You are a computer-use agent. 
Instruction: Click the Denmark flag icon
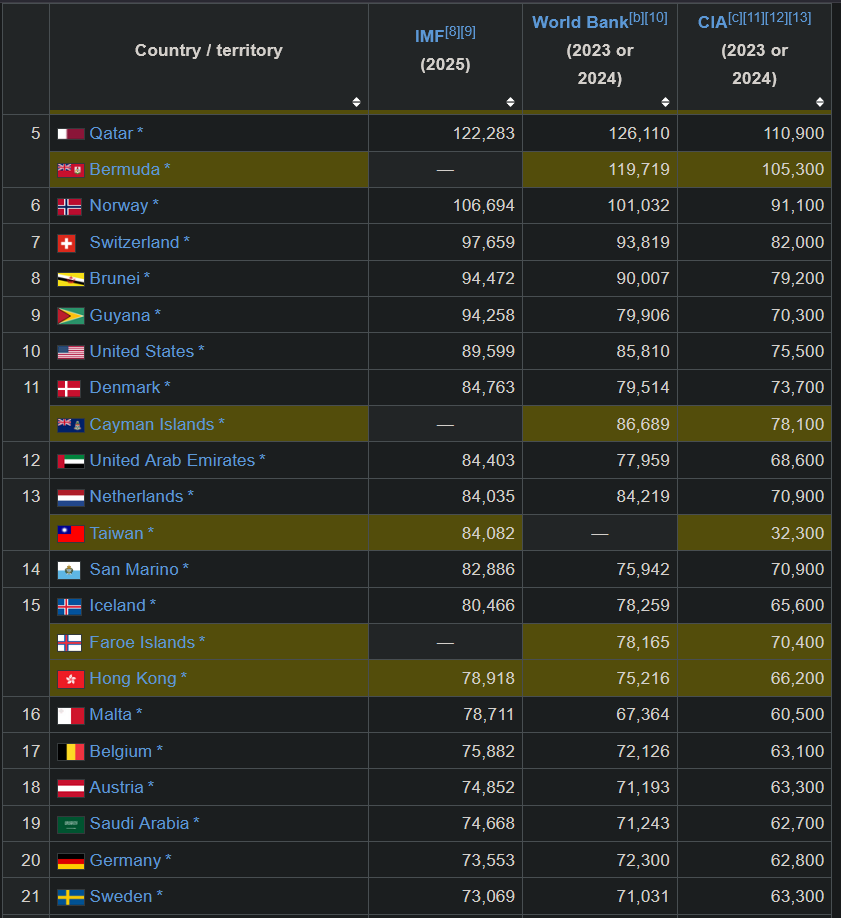[x=69, y=389]
